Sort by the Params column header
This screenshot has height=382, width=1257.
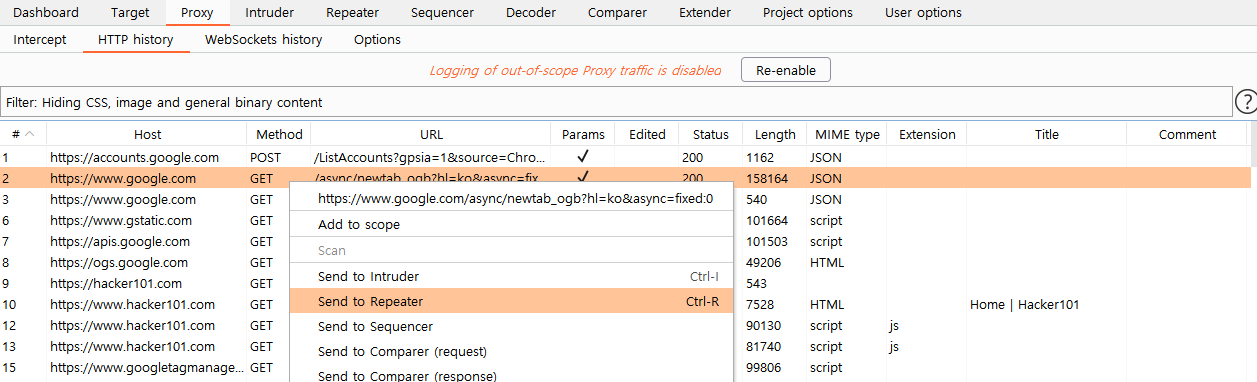pyautogui.click(x=583, y=134)
